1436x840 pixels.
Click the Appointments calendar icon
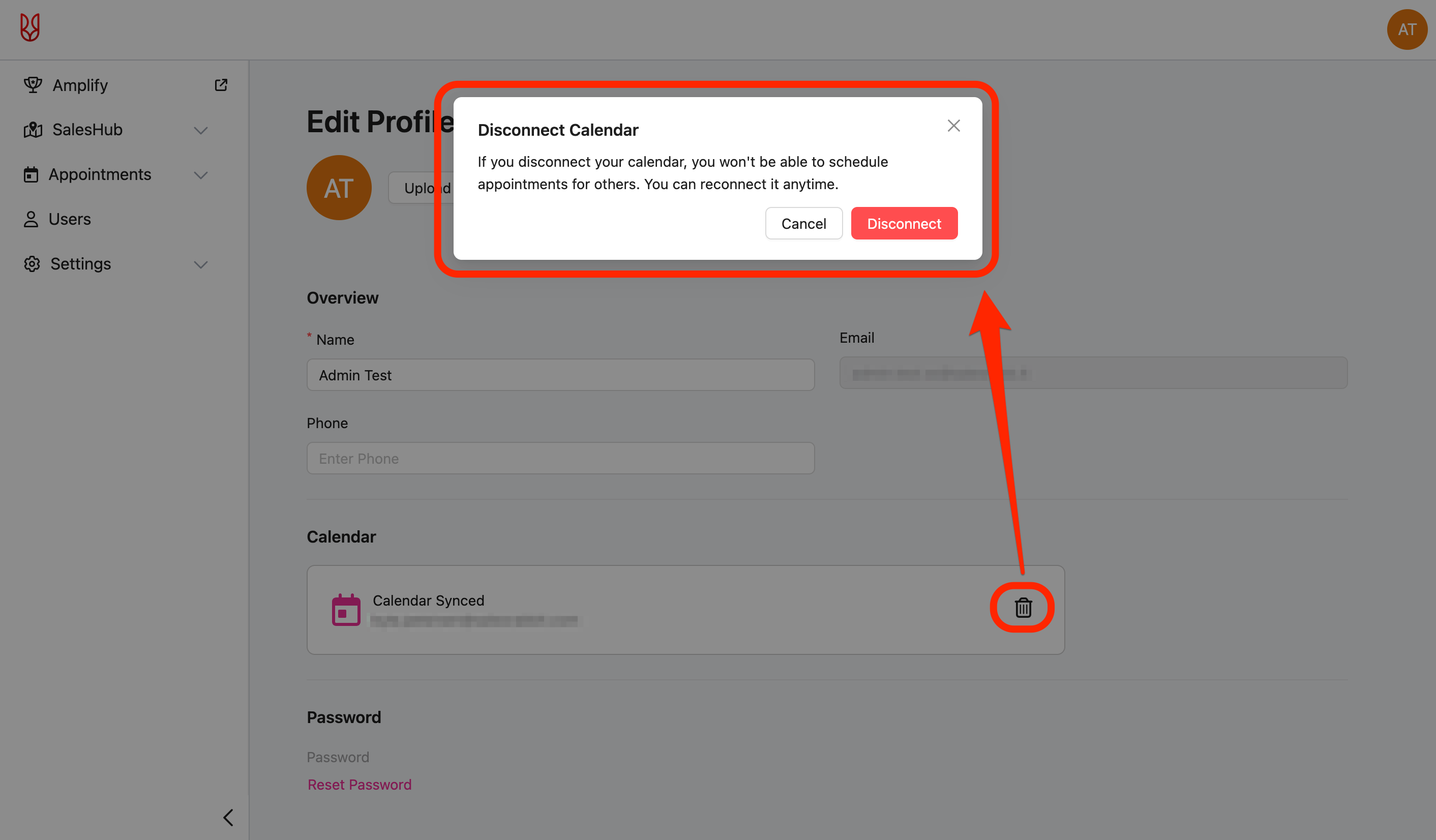click(31, 174)
